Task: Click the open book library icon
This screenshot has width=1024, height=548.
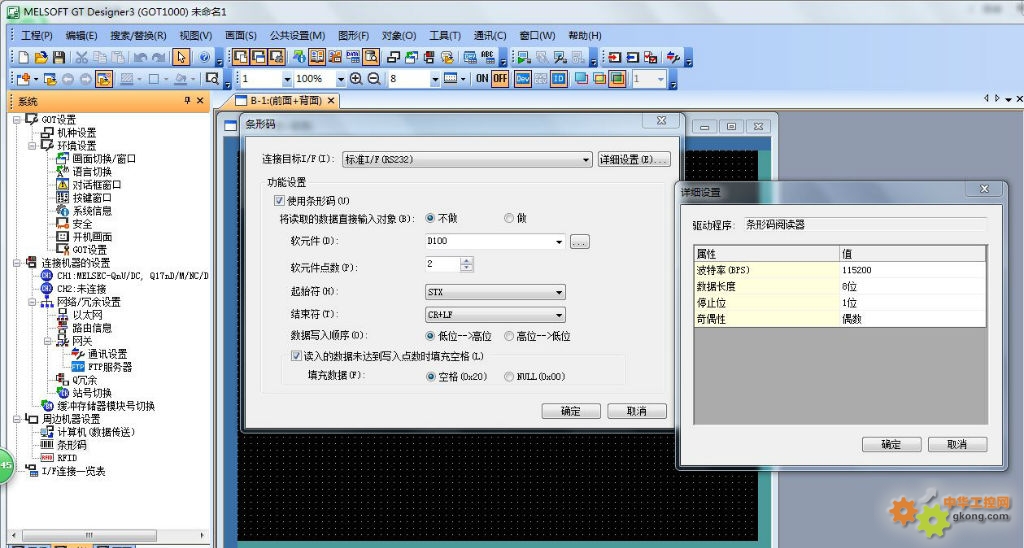Action: (317, 57)
